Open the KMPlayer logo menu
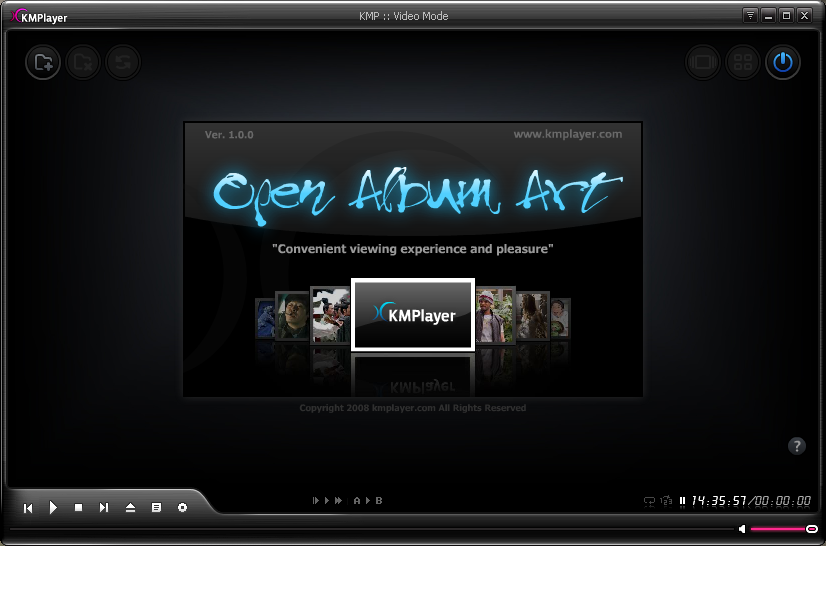The image size is (826, 600). tap(39, 17)
